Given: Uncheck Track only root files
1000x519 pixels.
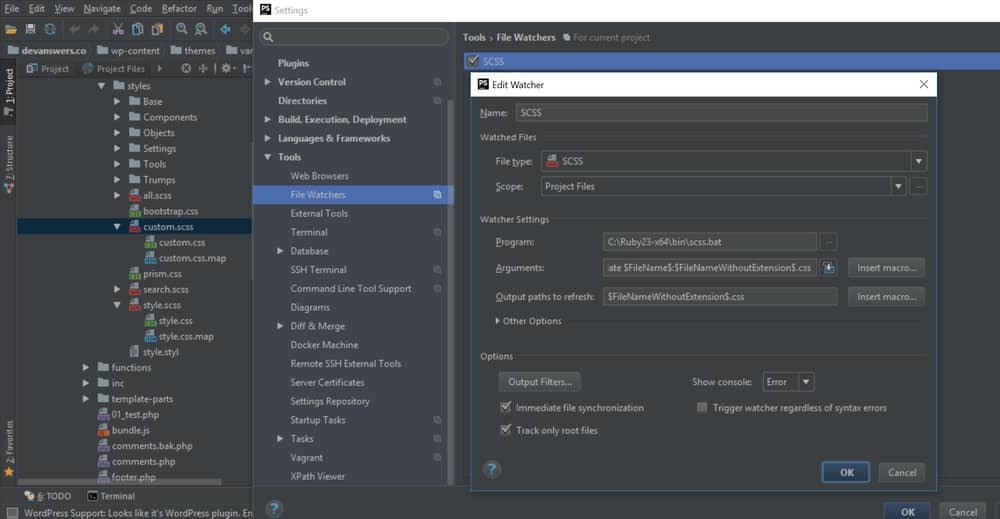Looking at the screenshot, I should 506,430.
